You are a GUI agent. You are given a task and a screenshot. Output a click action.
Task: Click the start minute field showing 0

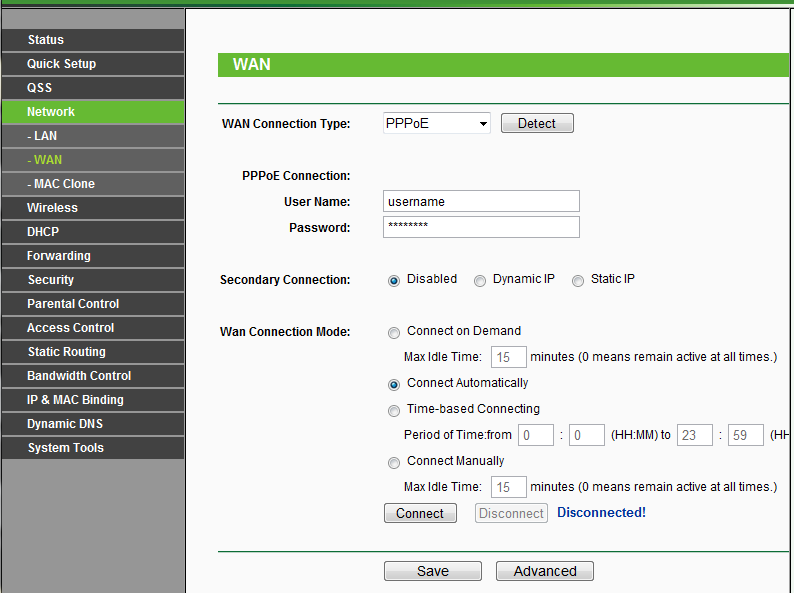[x=587, y=435]
